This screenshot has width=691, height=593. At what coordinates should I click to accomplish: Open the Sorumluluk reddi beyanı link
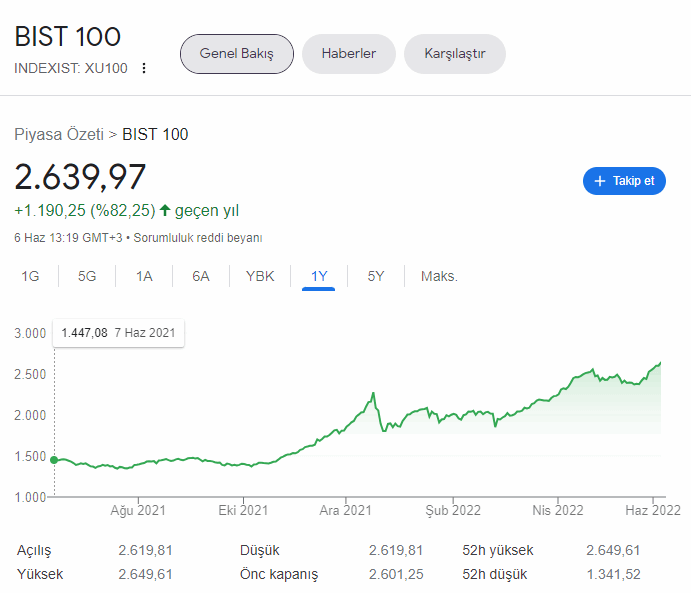point(198,238)
